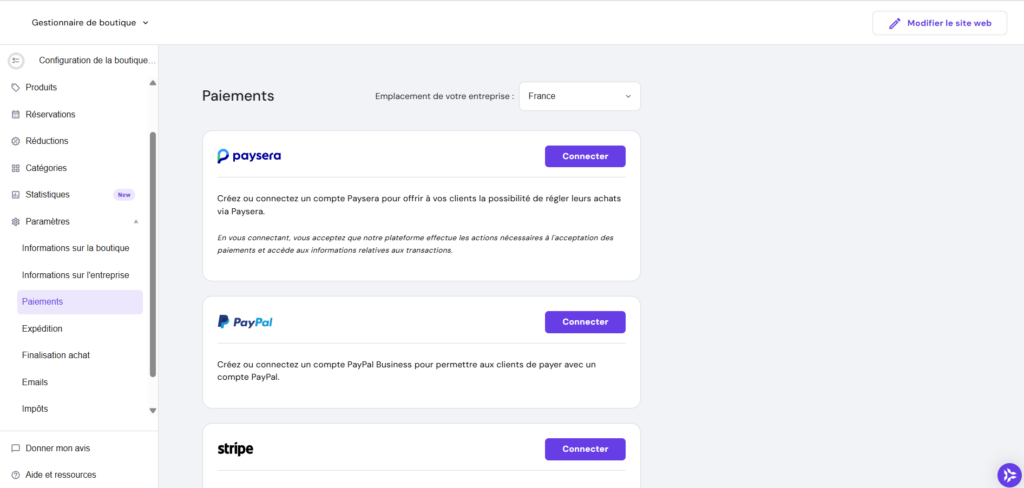Click the Donner mon avis chat icon
Screen dimensions: 1024x488
pyautogui.click(x=15, y=448)
